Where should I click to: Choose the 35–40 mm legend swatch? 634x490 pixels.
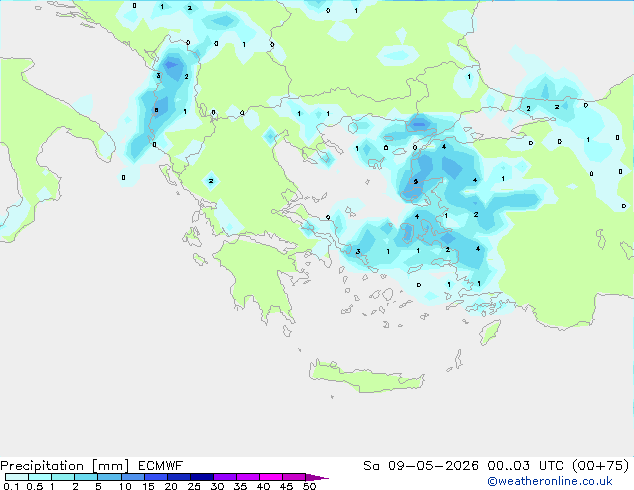coord(248,477)
